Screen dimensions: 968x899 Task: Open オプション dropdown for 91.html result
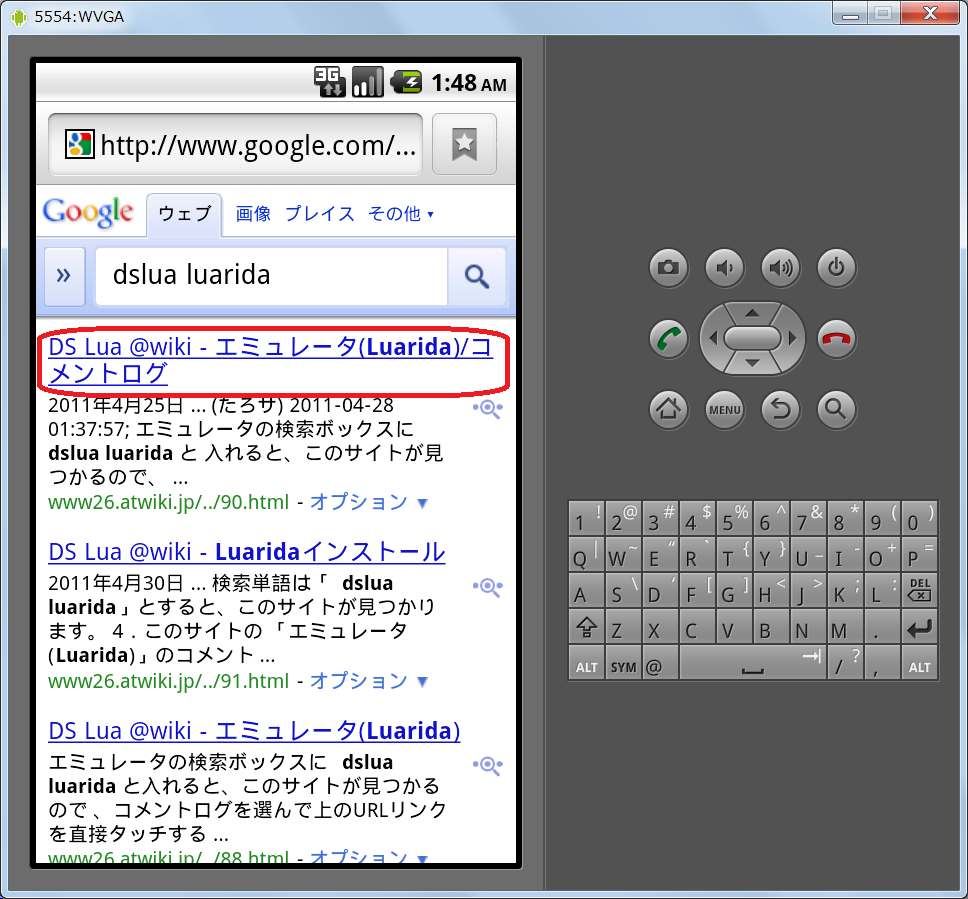pyautogui.click(x=369, y=680)
